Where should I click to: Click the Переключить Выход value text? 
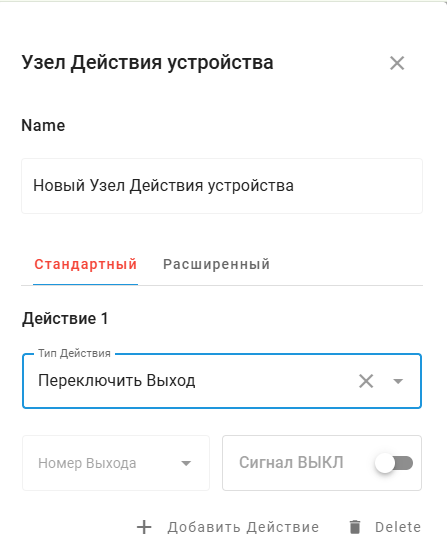click(x=117, y=381)
